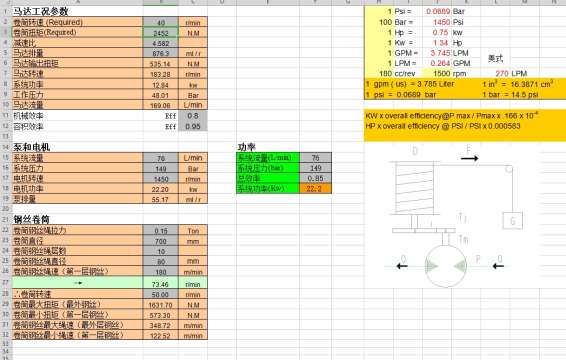Select the KW x overall efficiency formula note
This screenshot has width=566, height=360.
452,116
